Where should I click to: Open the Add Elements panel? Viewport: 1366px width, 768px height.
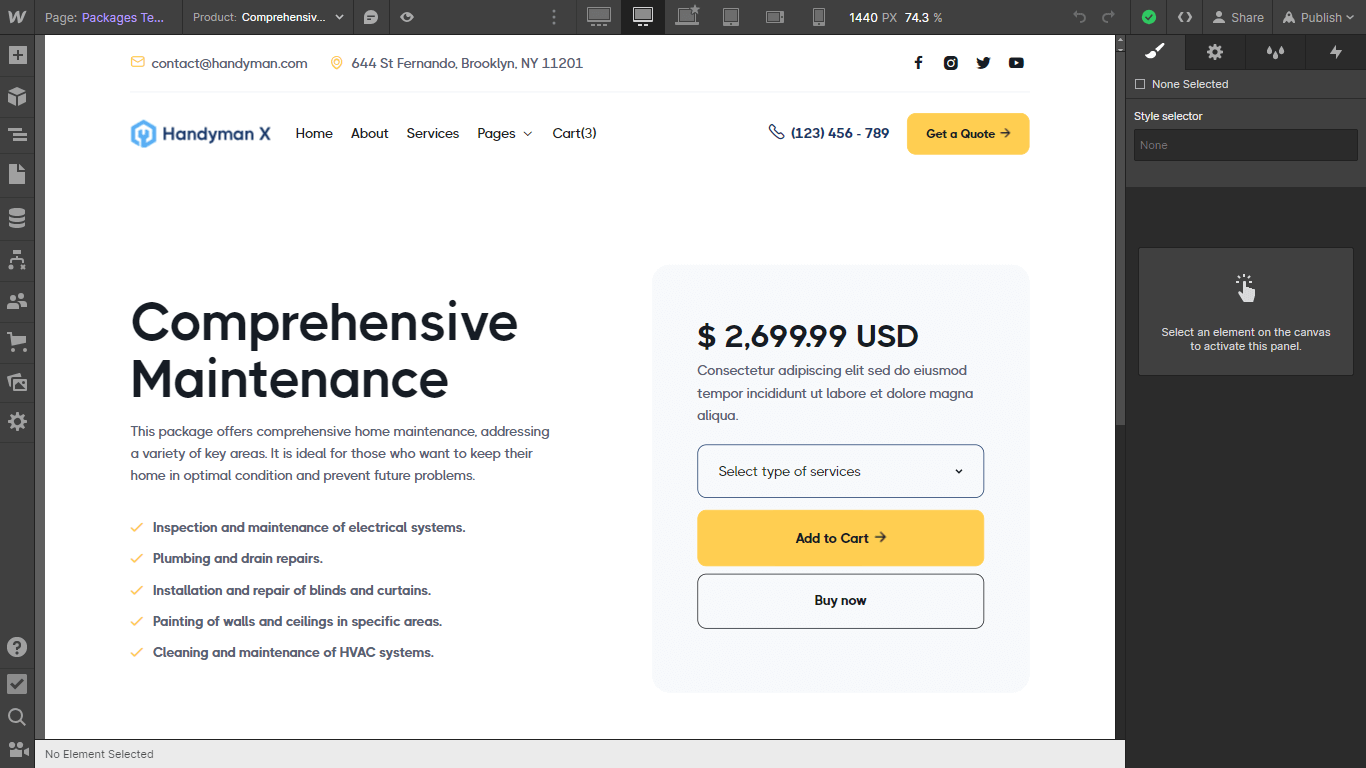pos(17,55)
